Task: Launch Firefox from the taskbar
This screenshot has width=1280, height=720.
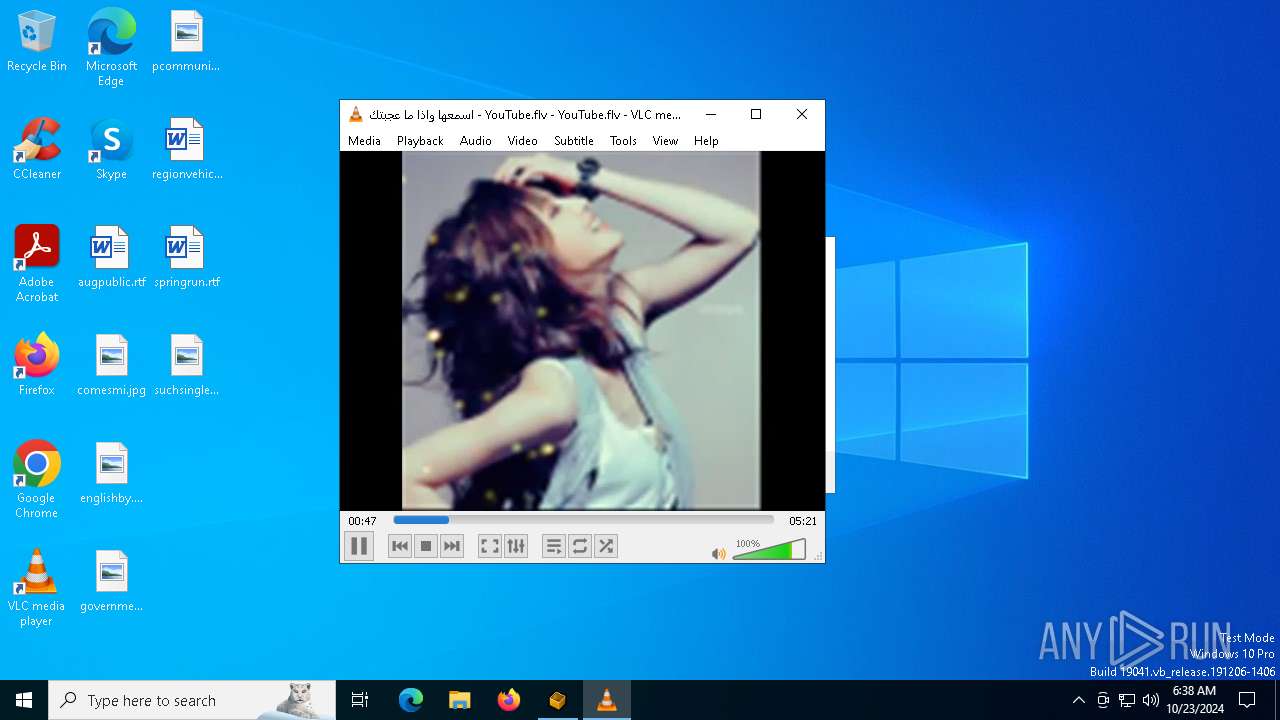Action: (509, 700)
